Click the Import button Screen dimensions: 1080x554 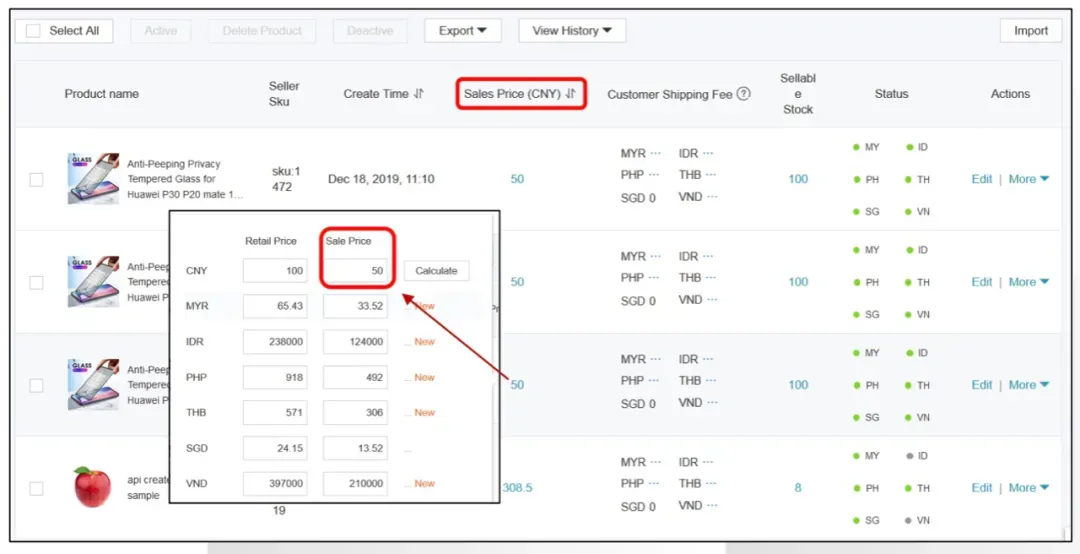(x=1031, y=31)
